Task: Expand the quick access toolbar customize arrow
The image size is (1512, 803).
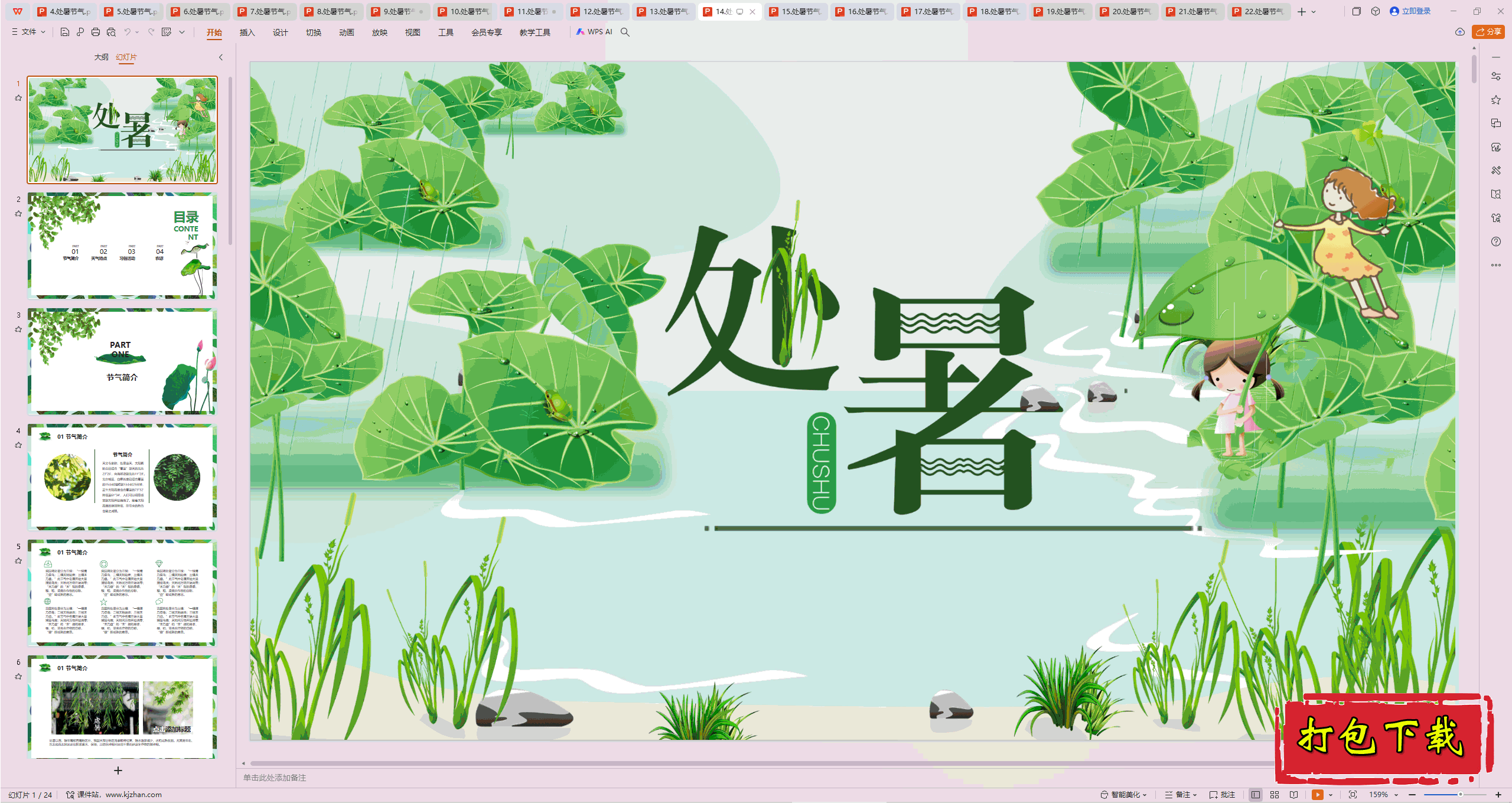Action: [x=182, y=32]
